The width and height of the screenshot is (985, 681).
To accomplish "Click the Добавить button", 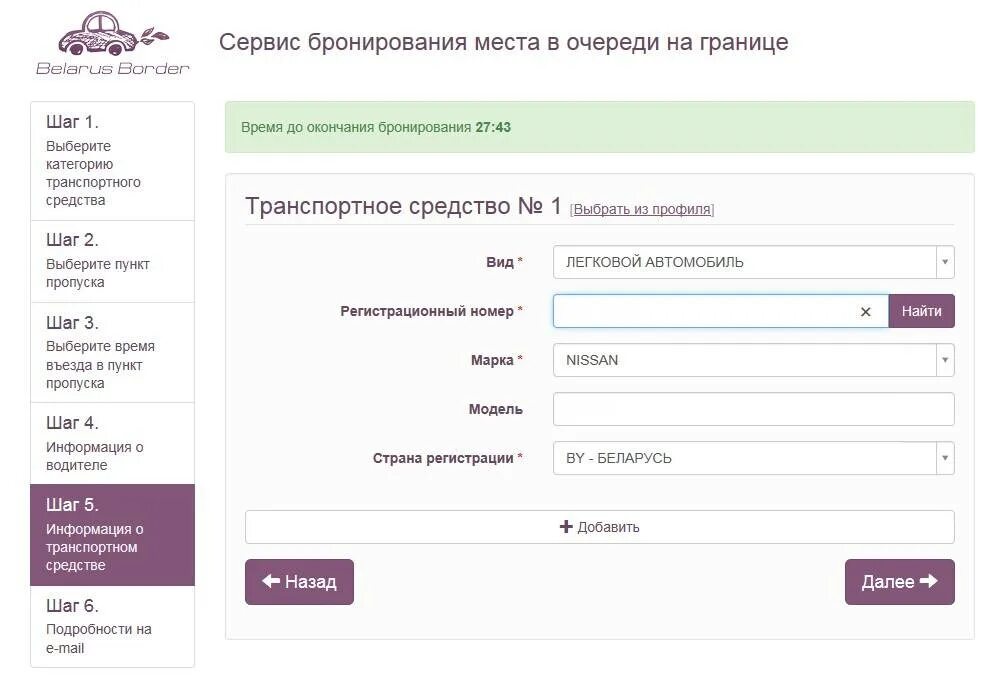I will 600,526.
